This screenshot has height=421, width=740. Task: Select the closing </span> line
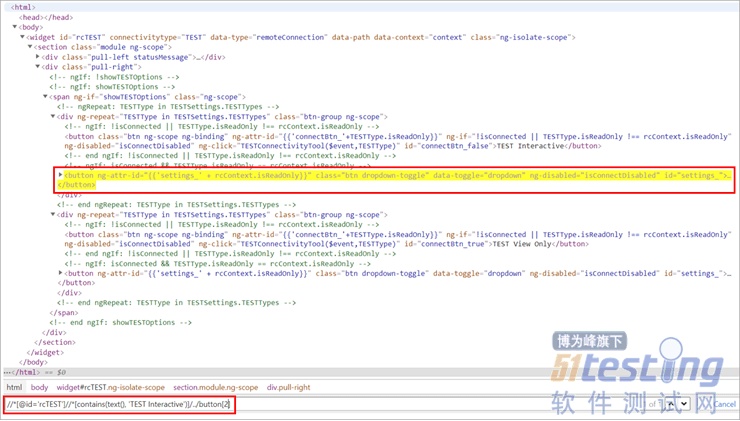click(64, 312)
